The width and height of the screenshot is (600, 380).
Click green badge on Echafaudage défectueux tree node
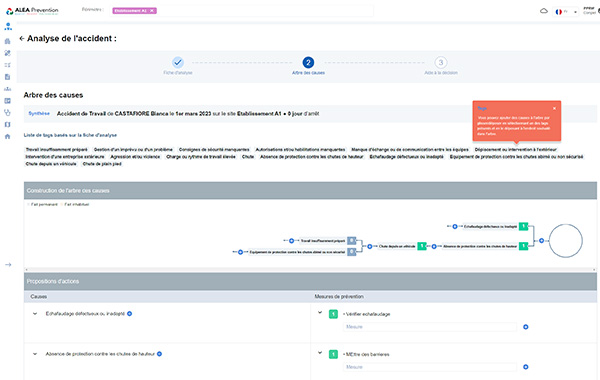523,227
